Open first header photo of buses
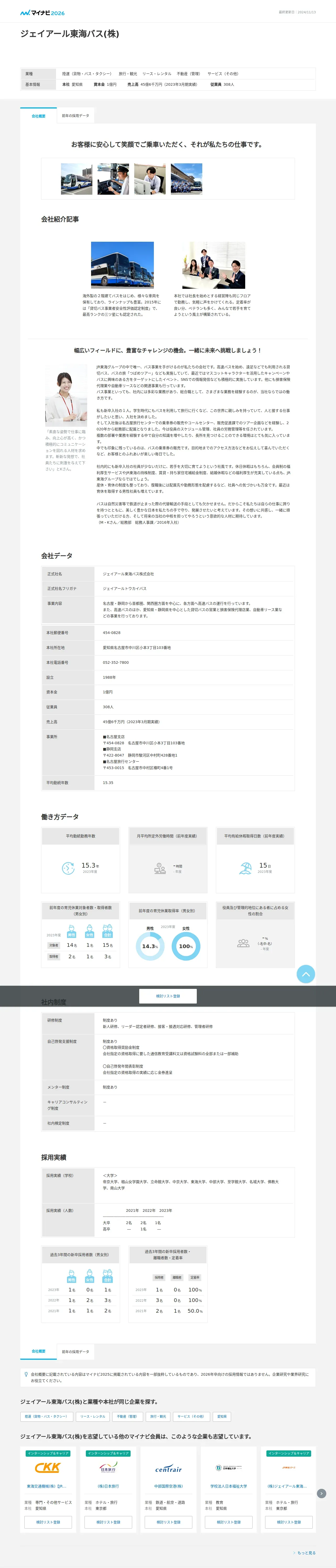Viewport: 336px width, 1568px height. point(77,179)
